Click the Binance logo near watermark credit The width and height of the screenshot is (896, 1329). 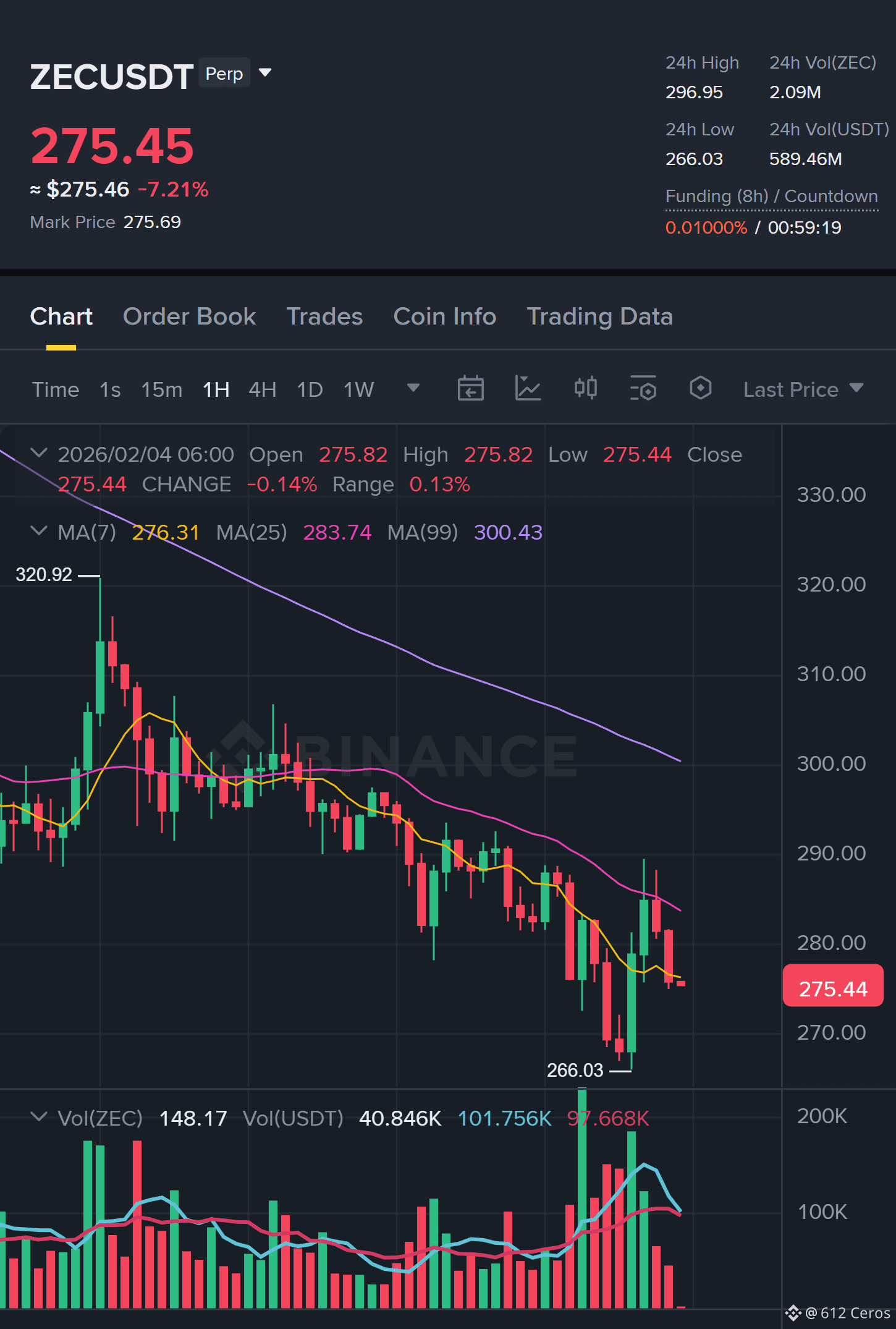[793, 1313]
